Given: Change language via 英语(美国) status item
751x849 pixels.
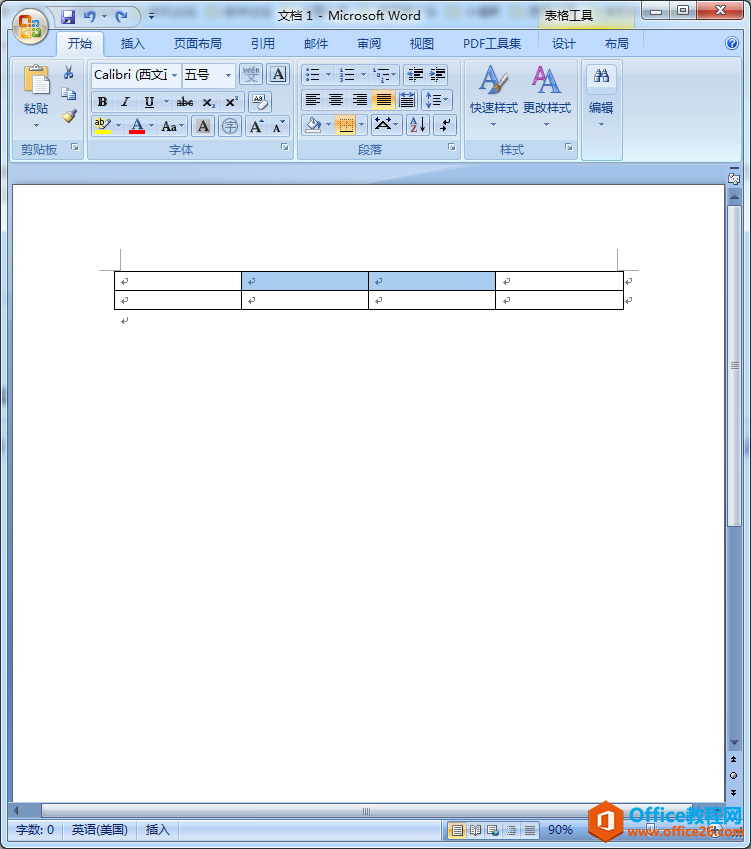Looking at the screenshot, I should (100, 830).
